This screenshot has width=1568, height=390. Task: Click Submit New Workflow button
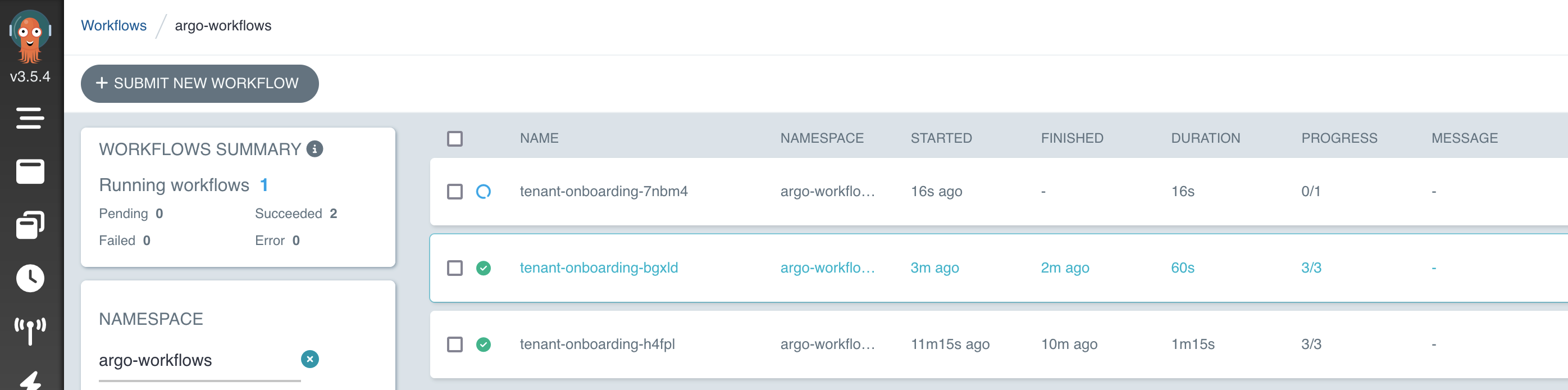(x=200, y=84)
